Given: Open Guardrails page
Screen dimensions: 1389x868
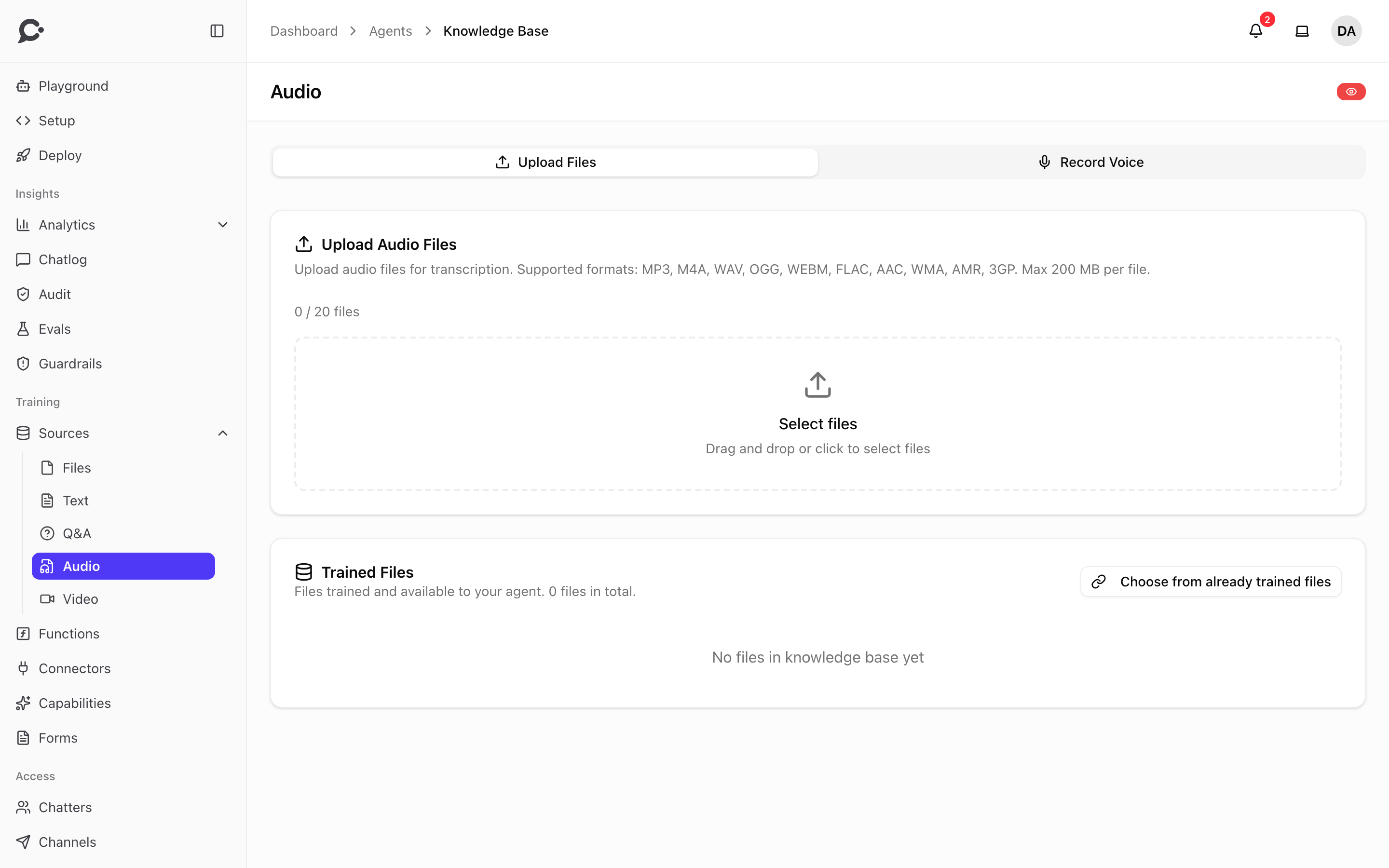Looking at the screenshot, I should tap(123, 364).
